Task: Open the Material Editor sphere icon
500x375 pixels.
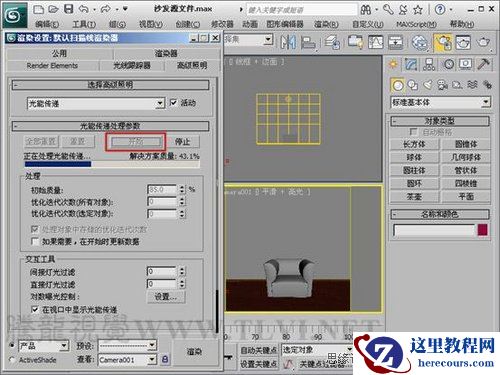Action: click(419, 42)
